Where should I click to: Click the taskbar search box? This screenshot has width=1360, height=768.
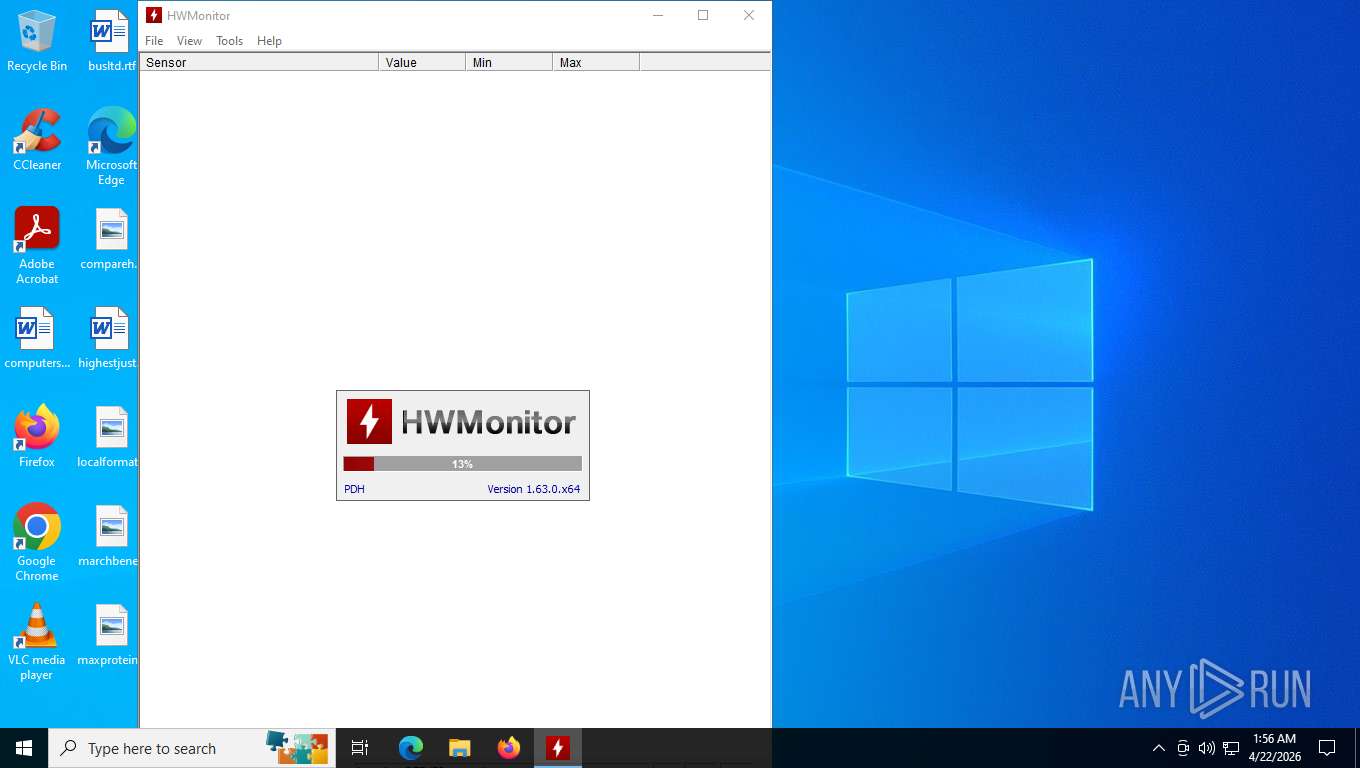192,748
